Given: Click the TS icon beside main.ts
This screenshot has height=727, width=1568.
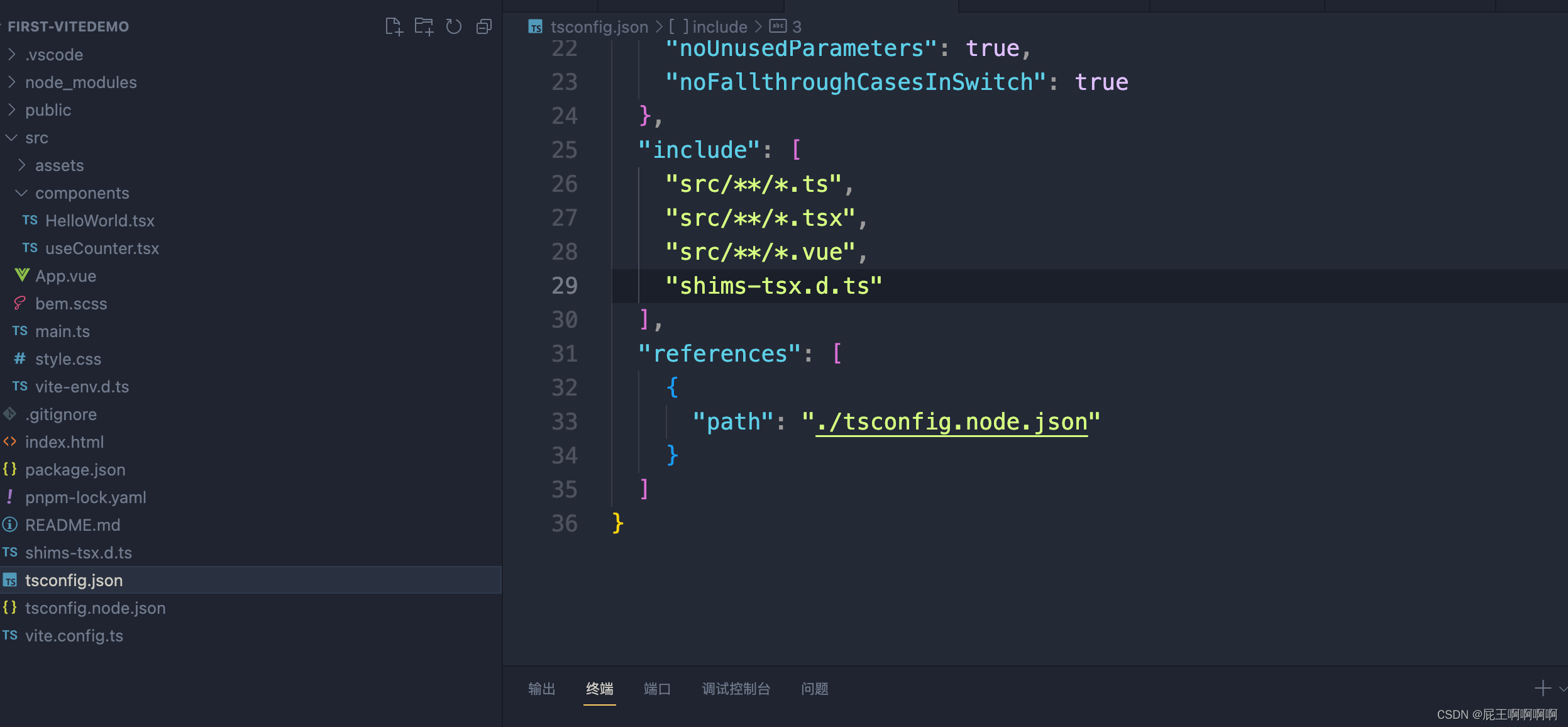Looking at the screenshot, I should (19, 331).
